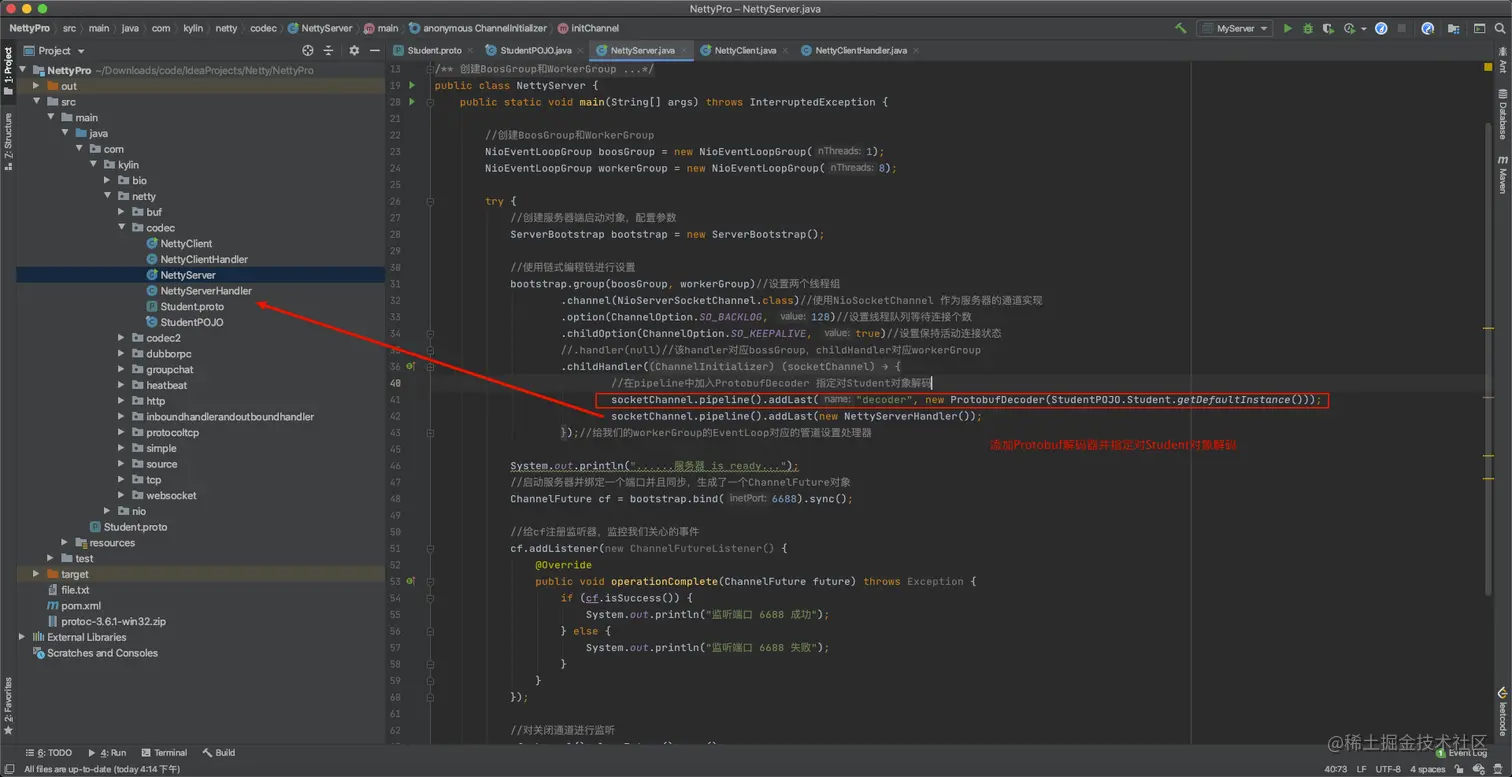Click the run gutter arrow beside class NettyServer
Screen dimensions: 1512x777
[x=412, y=86]
